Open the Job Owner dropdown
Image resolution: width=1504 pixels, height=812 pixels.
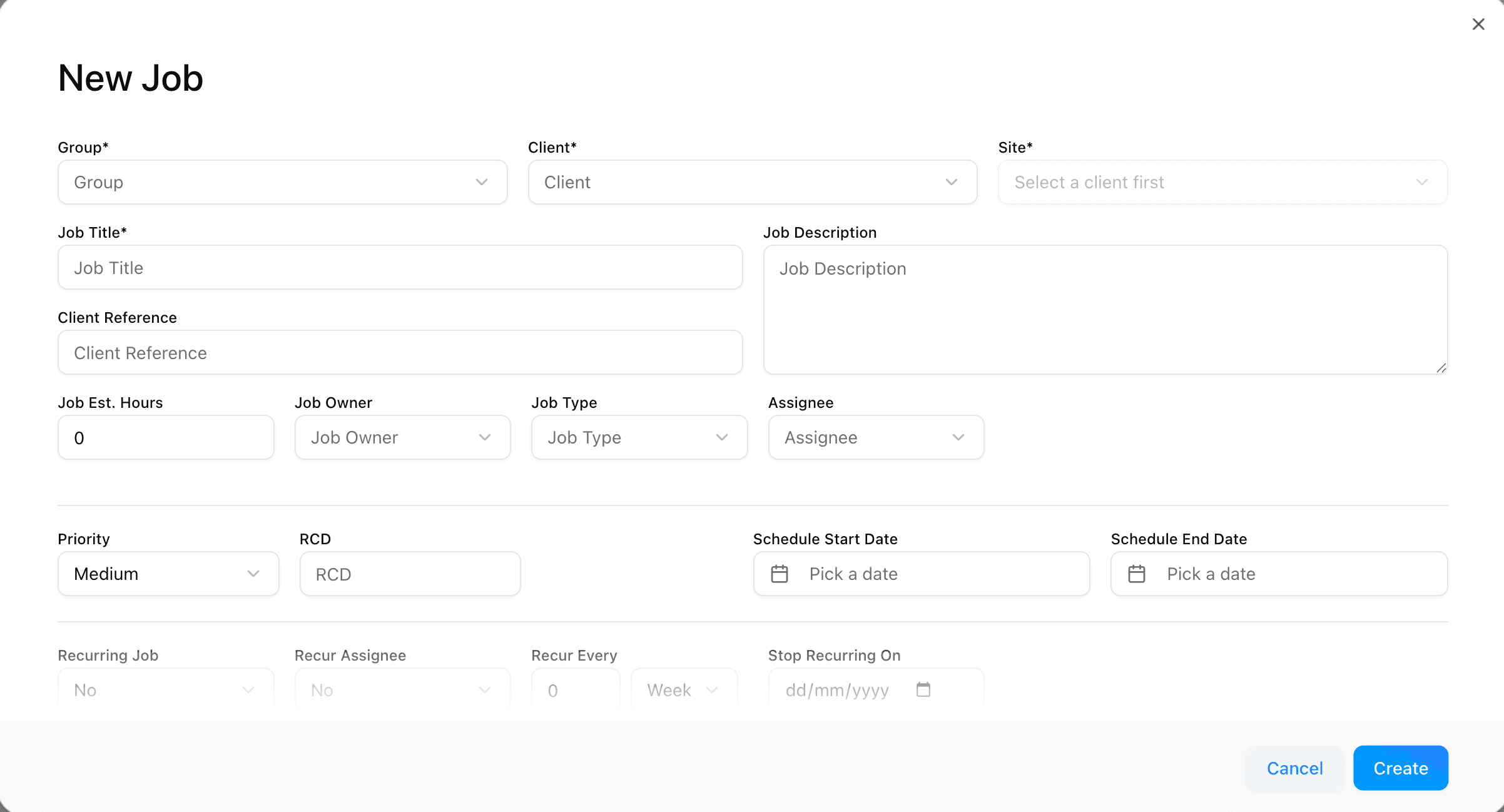point(402,437)
